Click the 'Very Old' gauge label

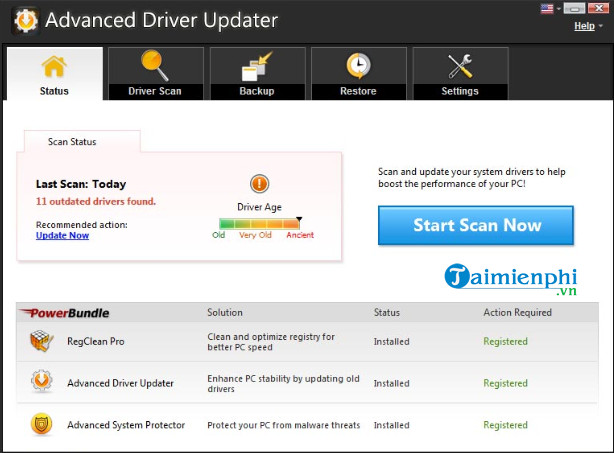click(x=255, y=235)
